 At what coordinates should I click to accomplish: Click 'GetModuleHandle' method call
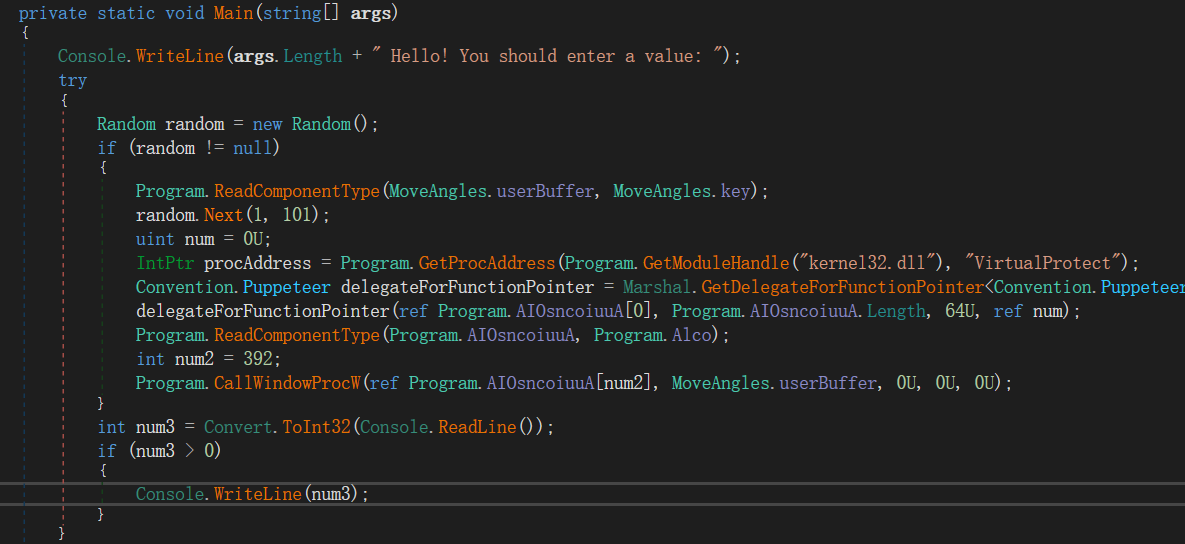[716, 263]
